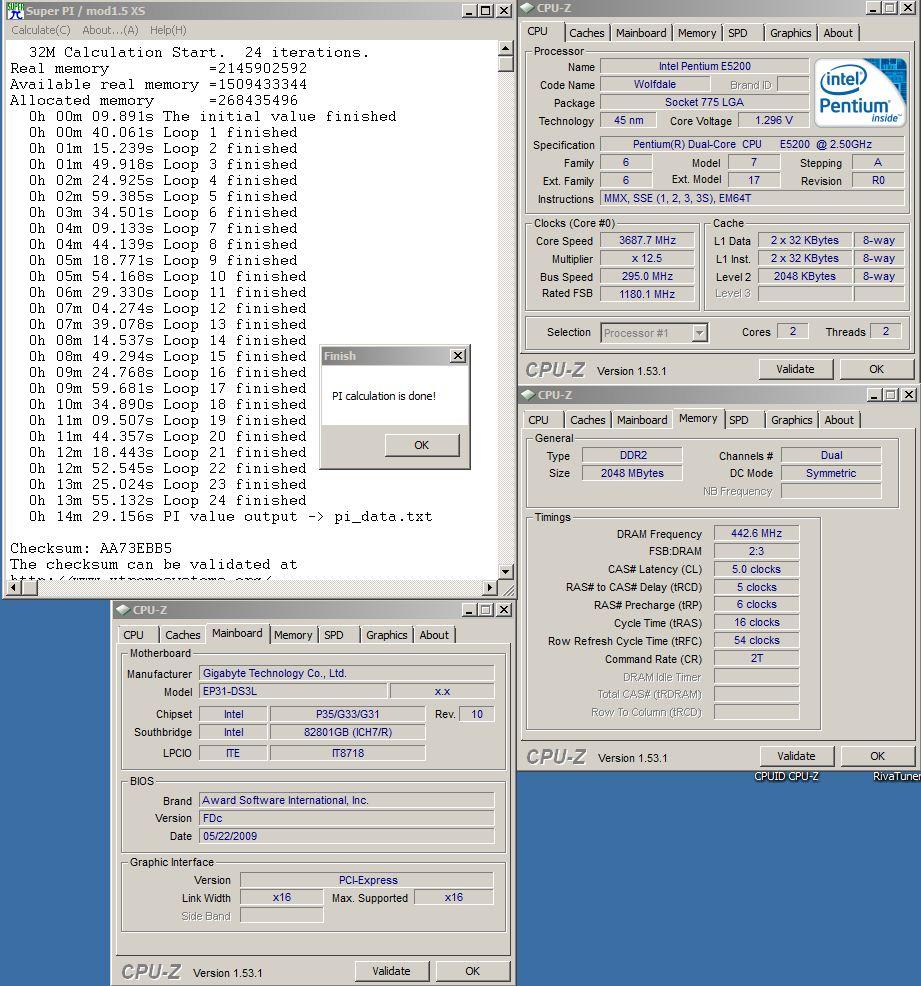Viewport: 921px width, 986px height.
Task: Click the DRAM Frequency value 442.6 MHz
Action: (x=756, y=533)
